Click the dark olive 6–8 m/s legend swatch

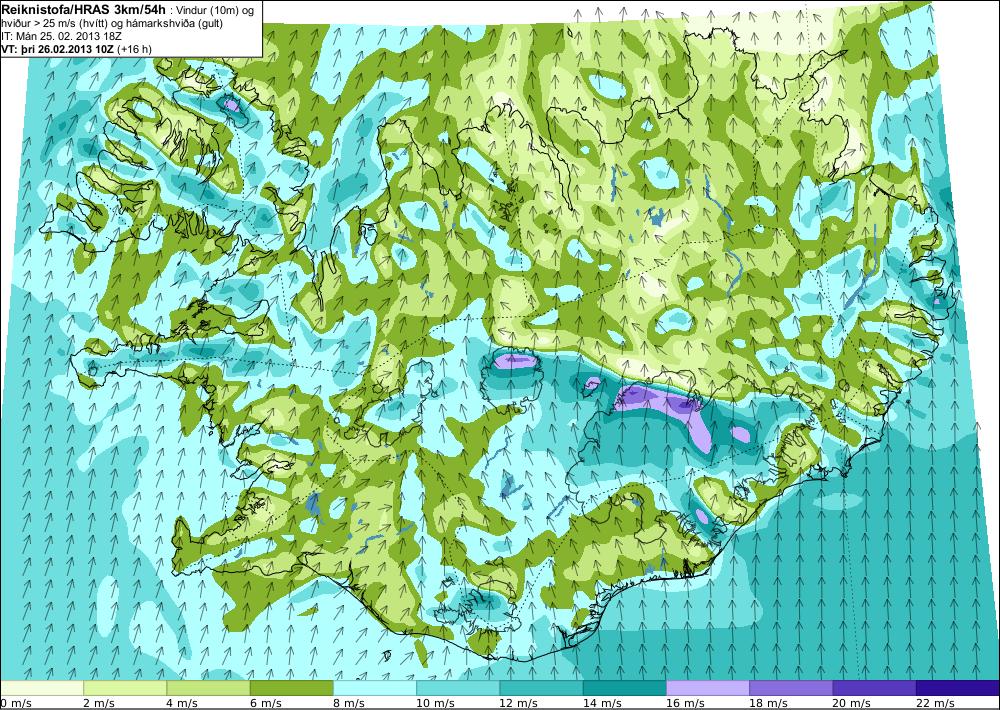click(x=291, y=688)
